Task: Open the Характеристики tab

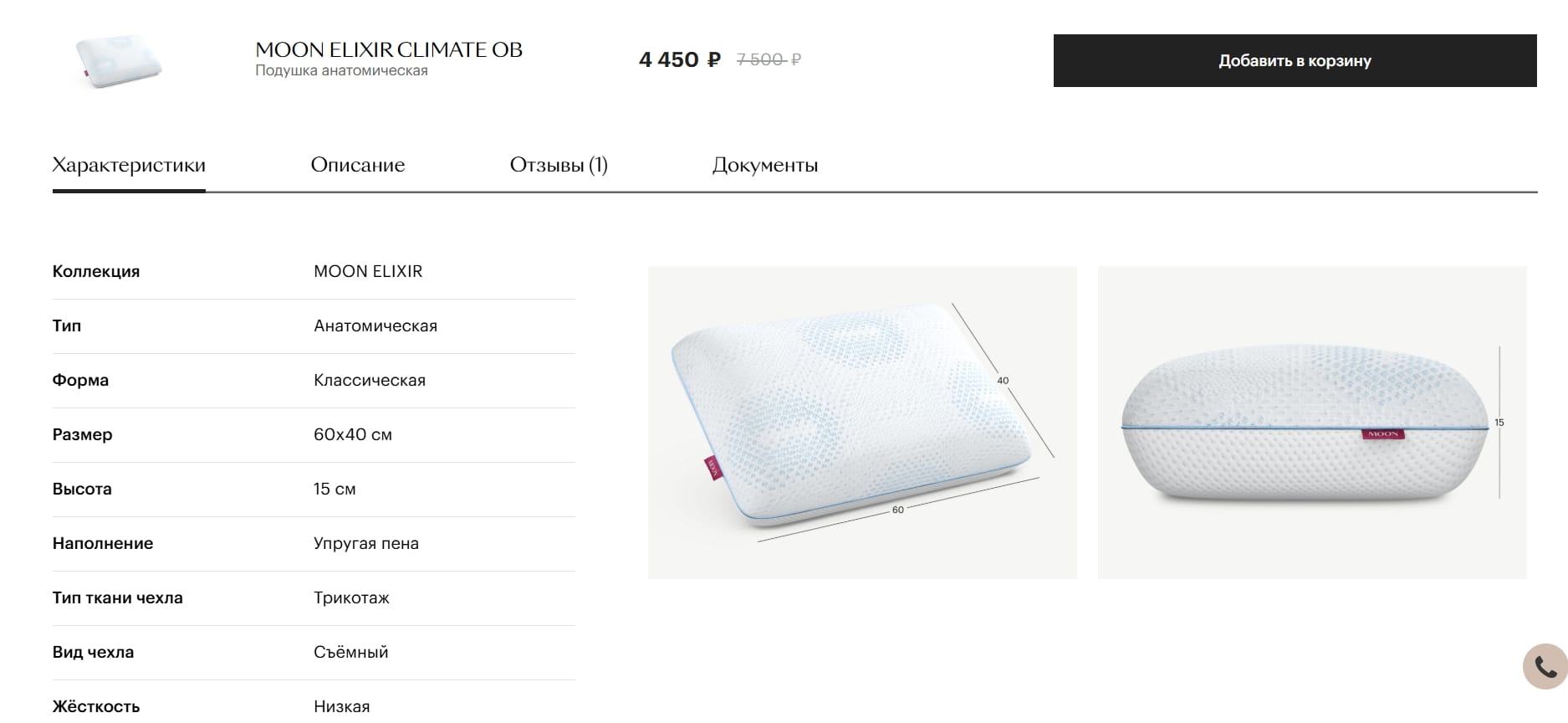Action: (129, 165)
